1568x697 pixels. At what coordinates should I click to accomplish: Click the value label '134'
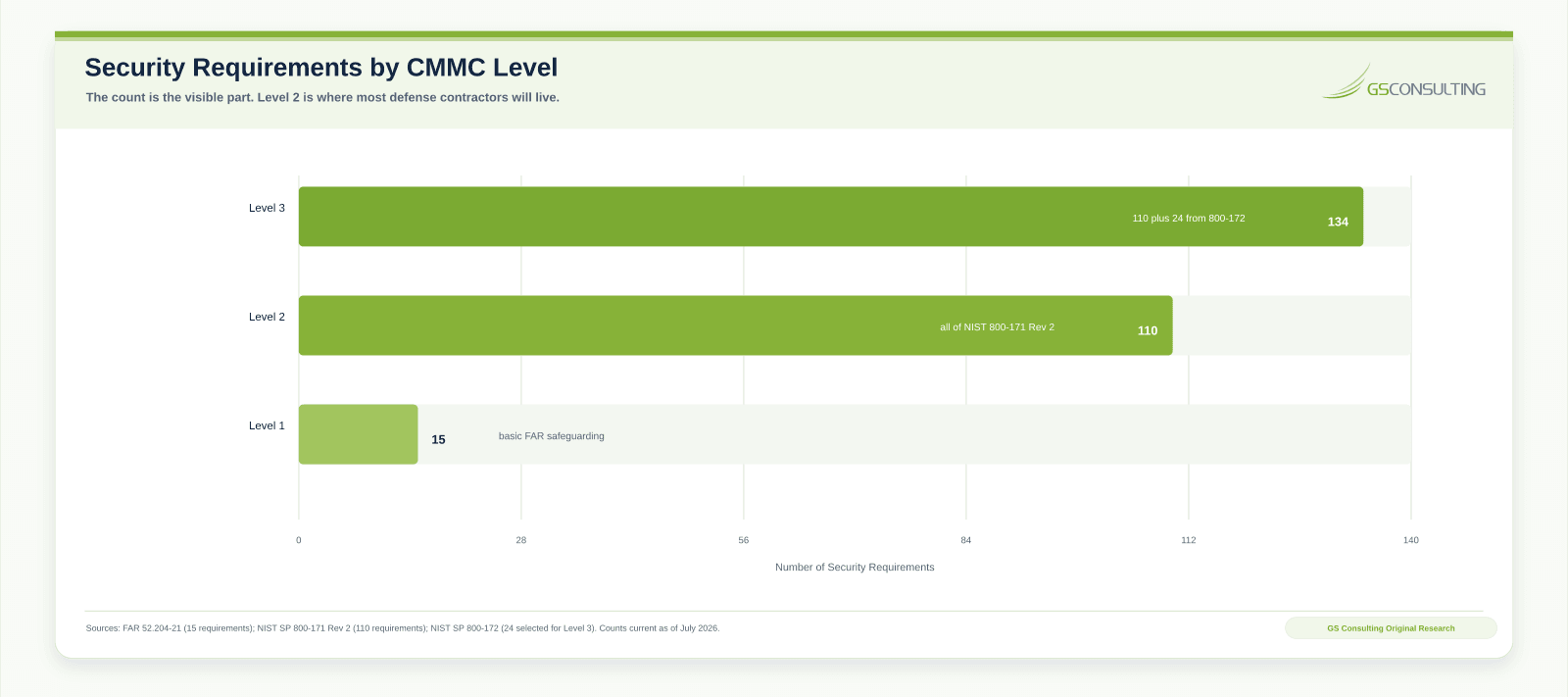(1338, 222)
